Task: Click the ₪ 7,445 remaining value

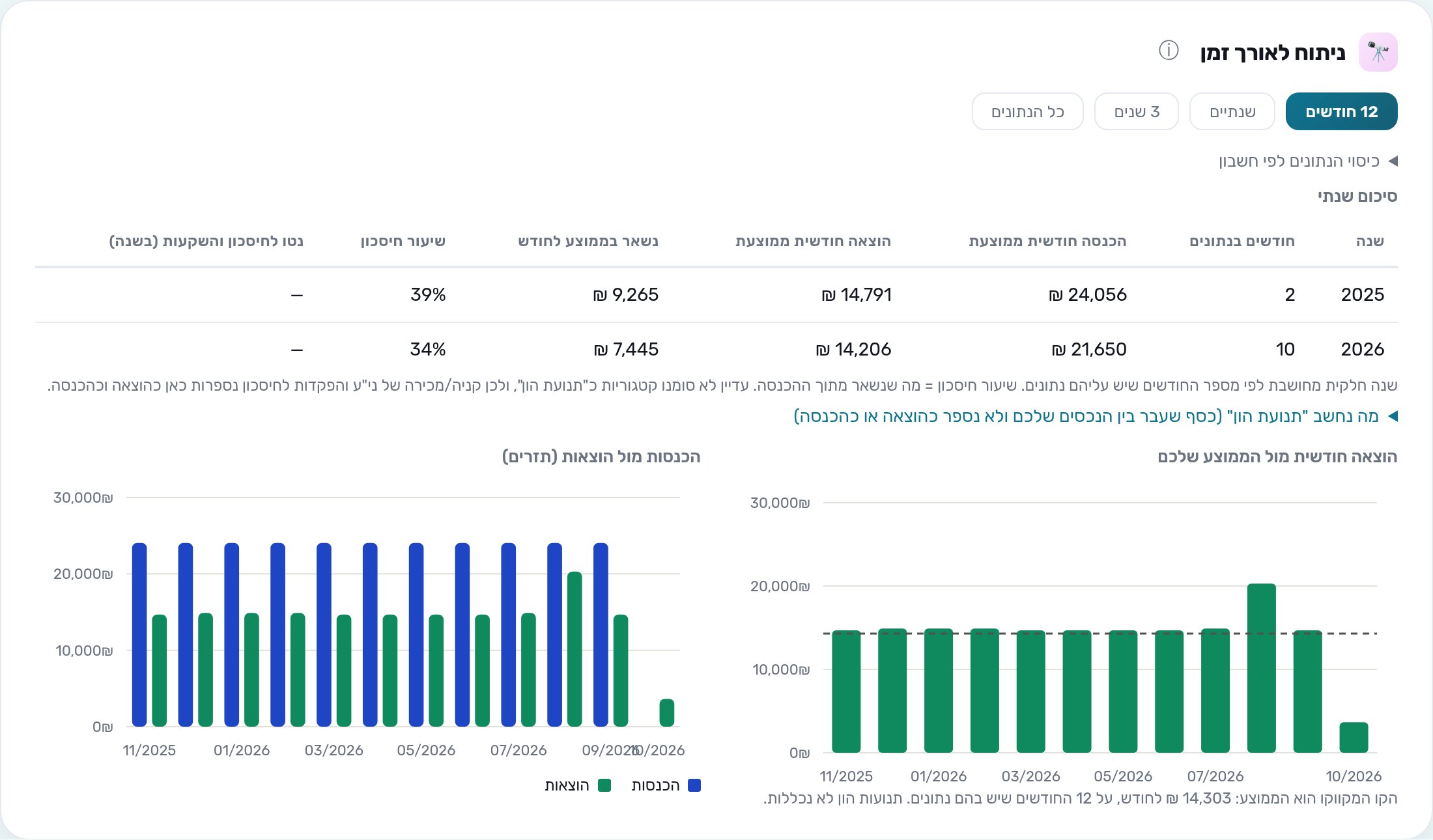Action: pos(626,349)
